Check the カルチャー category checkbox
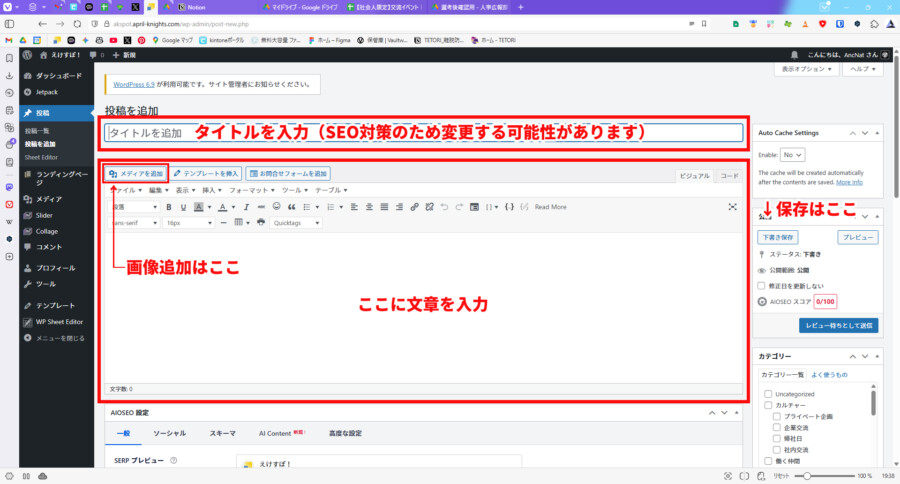The width and height of the screenshot is (900, 484). pos(768,405)
